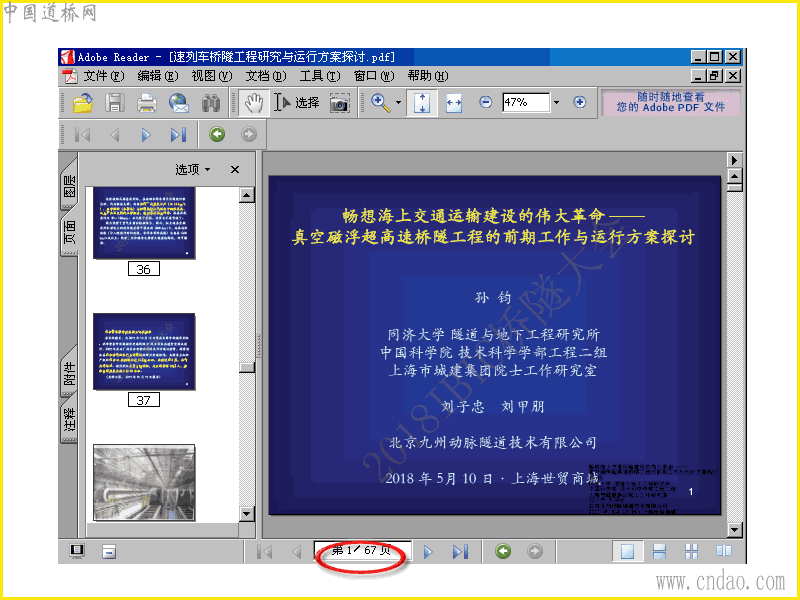
Task: Click the Save floppy disk icon
Action: coord(115,103)
